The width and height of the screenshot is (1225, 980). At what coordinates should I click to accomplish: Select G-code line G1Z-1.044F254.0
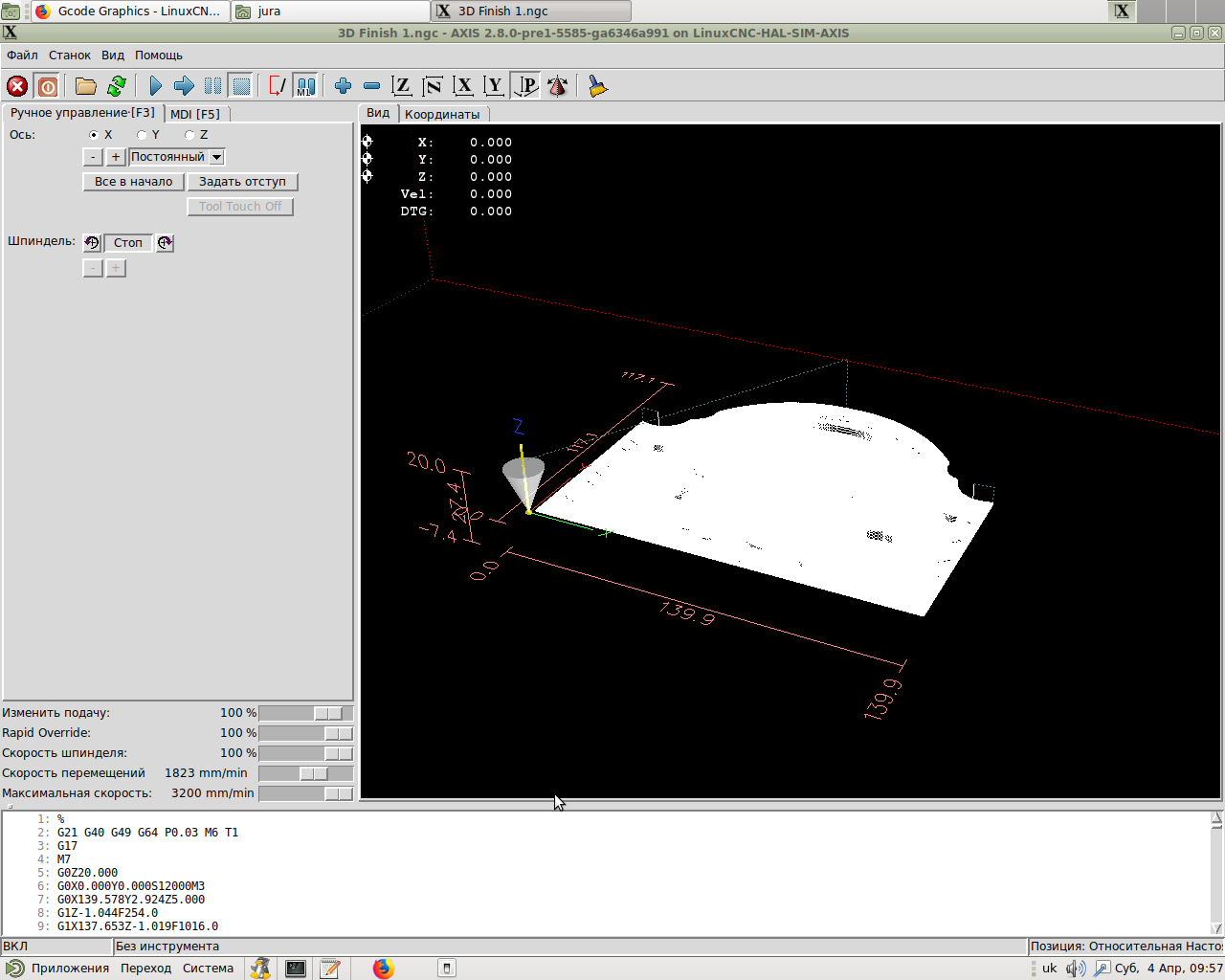click(107, 913)
